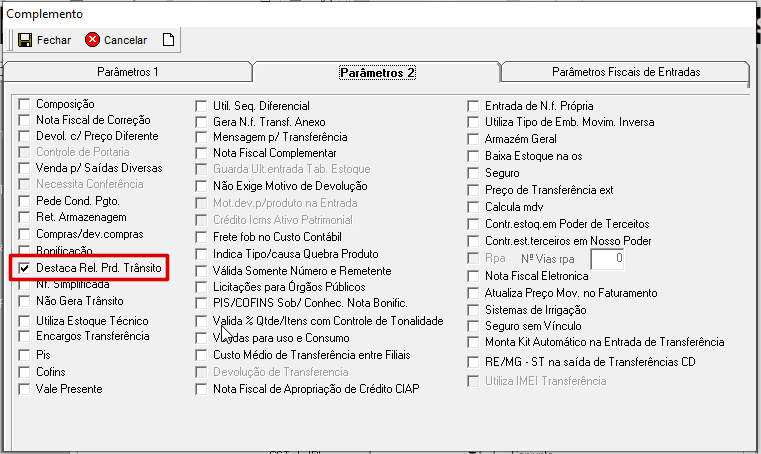Tick the Armazém Geral checkbox
The width and height of the screenshot is (761, 454).
[473, 139]
